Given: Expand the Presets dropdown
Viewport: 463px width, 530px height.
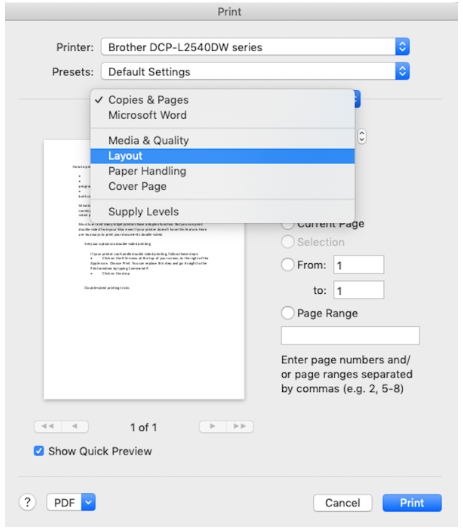Looking at the screenshot, I should click(x=402, y=71).
